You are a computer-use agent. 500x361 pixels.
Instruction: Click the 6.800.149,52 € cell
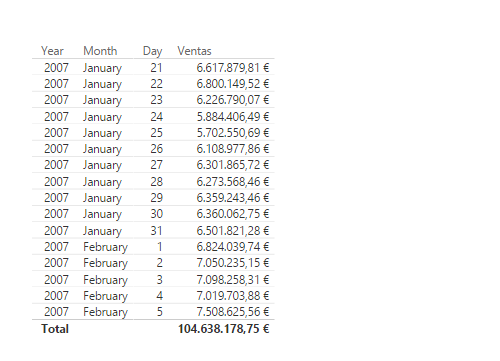[x=233, y=84]
